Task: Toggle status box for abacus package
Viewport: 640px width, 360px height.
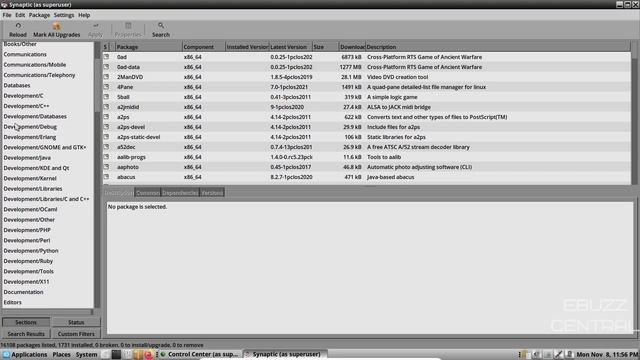Action: 107,177
